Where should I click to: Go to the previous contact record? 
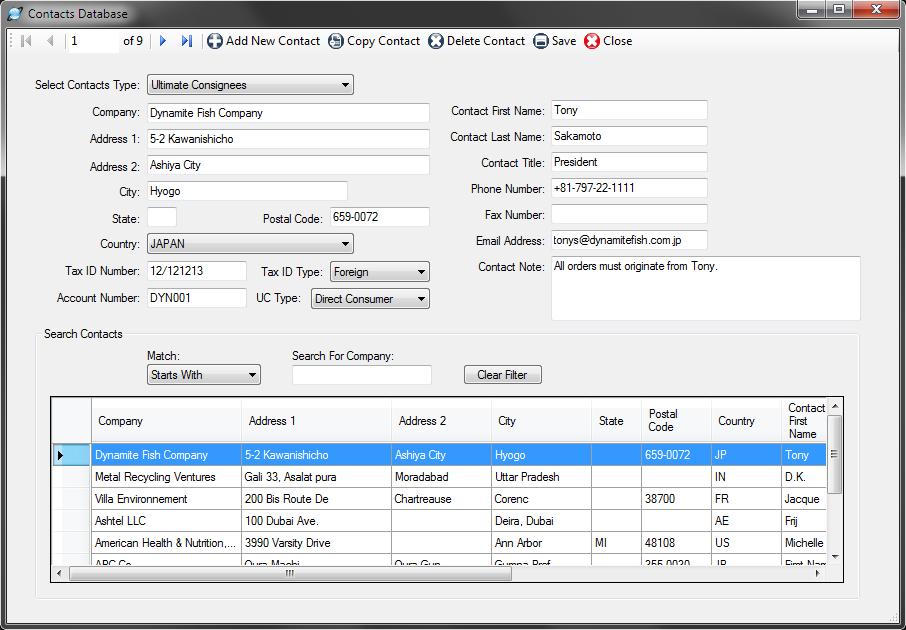point(50,41)
